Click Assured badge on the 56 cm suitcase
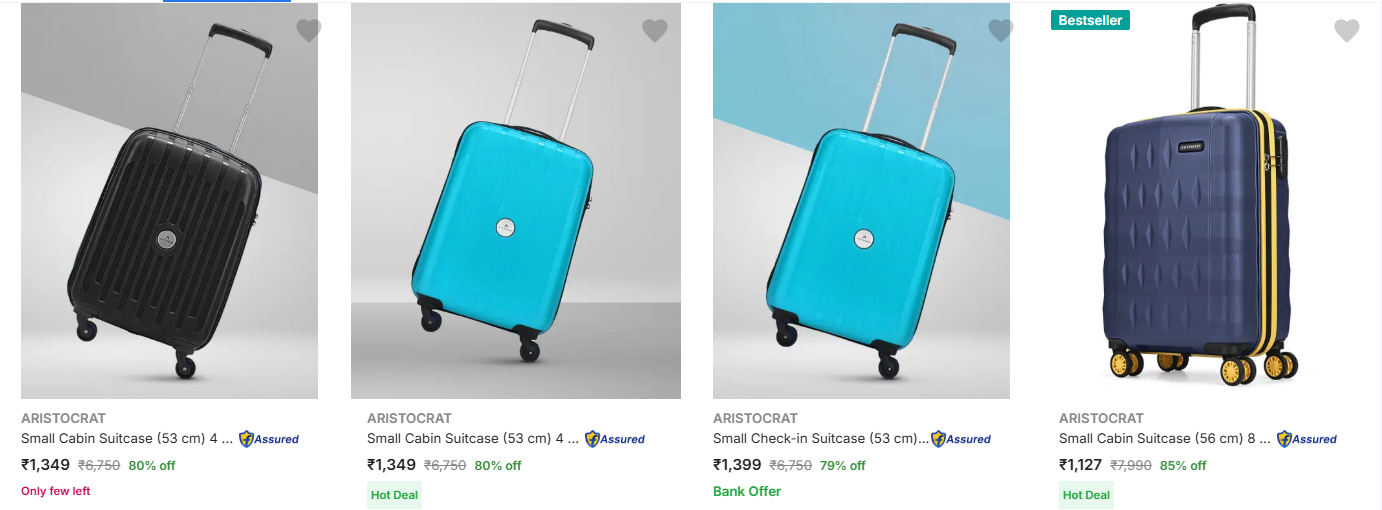This screenshot has width=1382, height=510. pyautogui.click(x=1307, y=439)
